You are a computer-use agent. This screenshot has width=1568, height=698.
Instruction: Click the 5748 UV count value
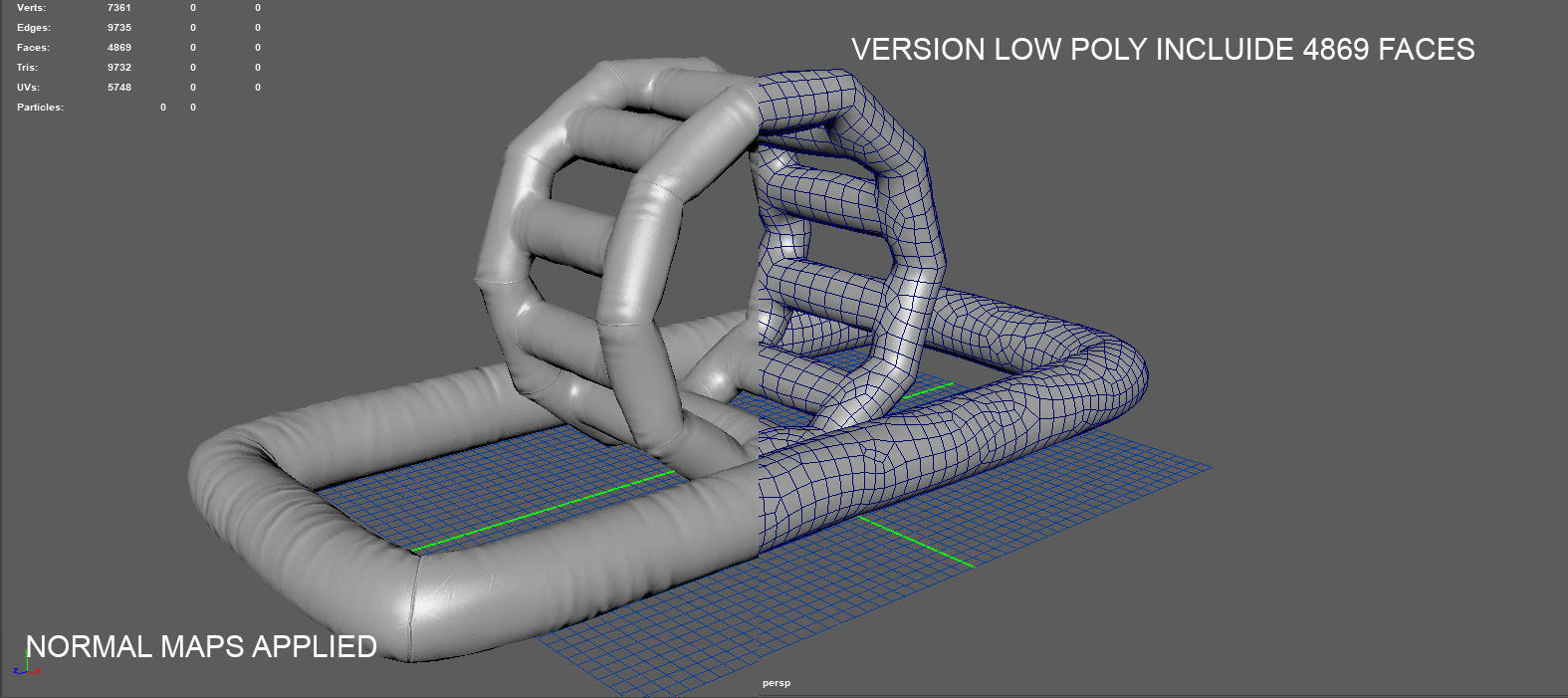pos(119,88)
